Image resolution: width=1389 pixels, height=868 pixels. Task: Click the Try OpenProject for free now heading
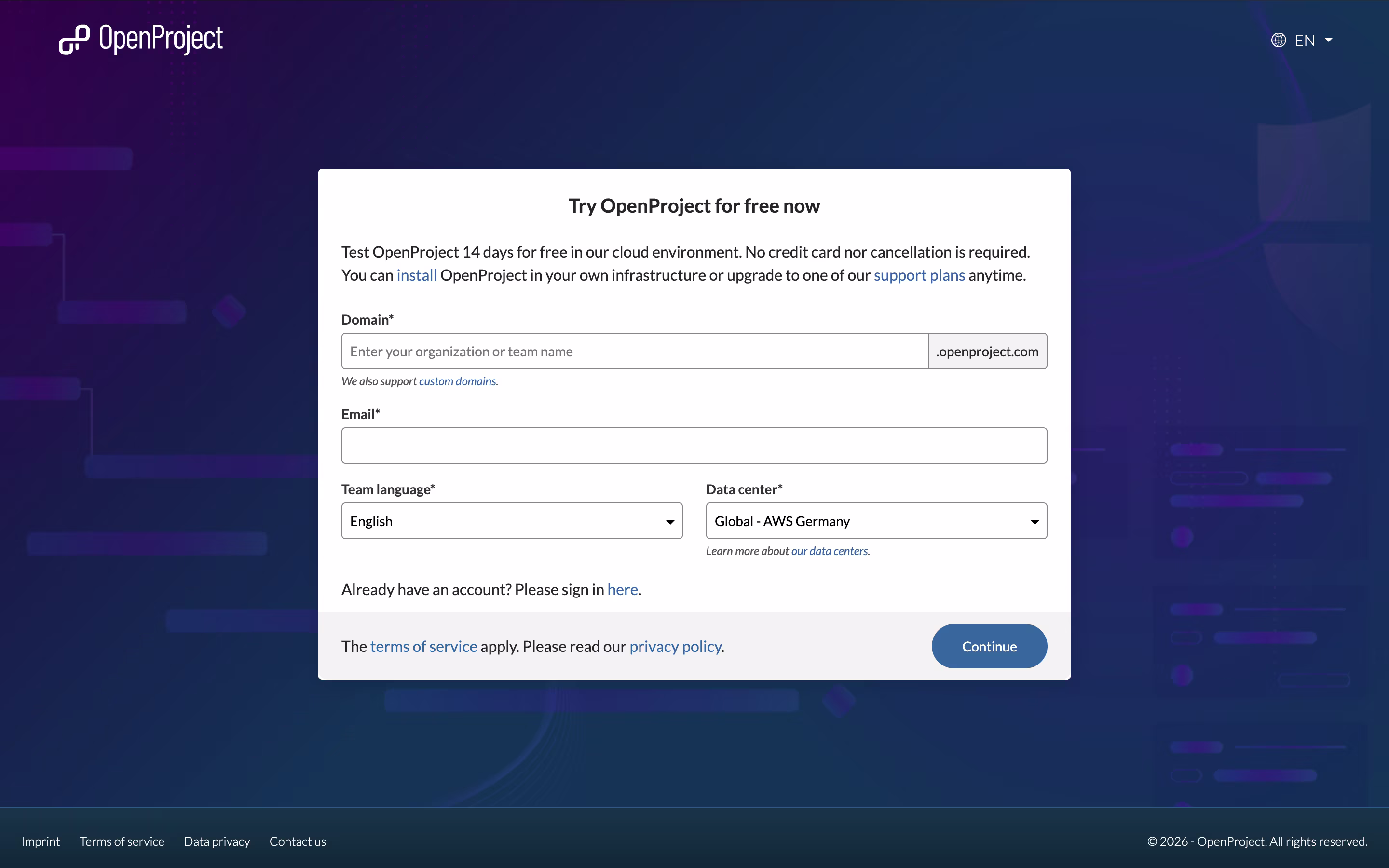[x=694, y=205]
